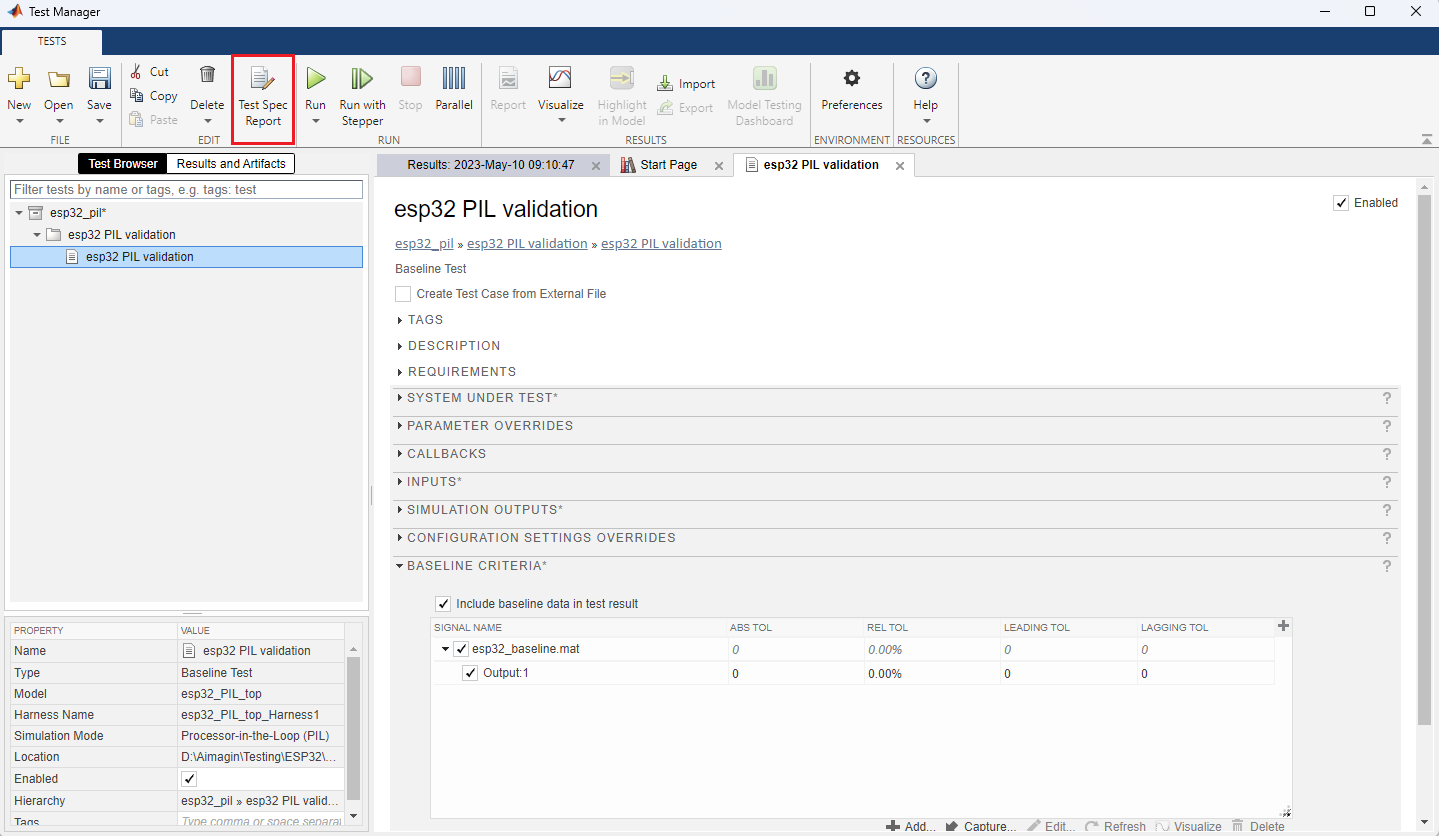Open help for System Under Test section

(x=1387, y=398)
